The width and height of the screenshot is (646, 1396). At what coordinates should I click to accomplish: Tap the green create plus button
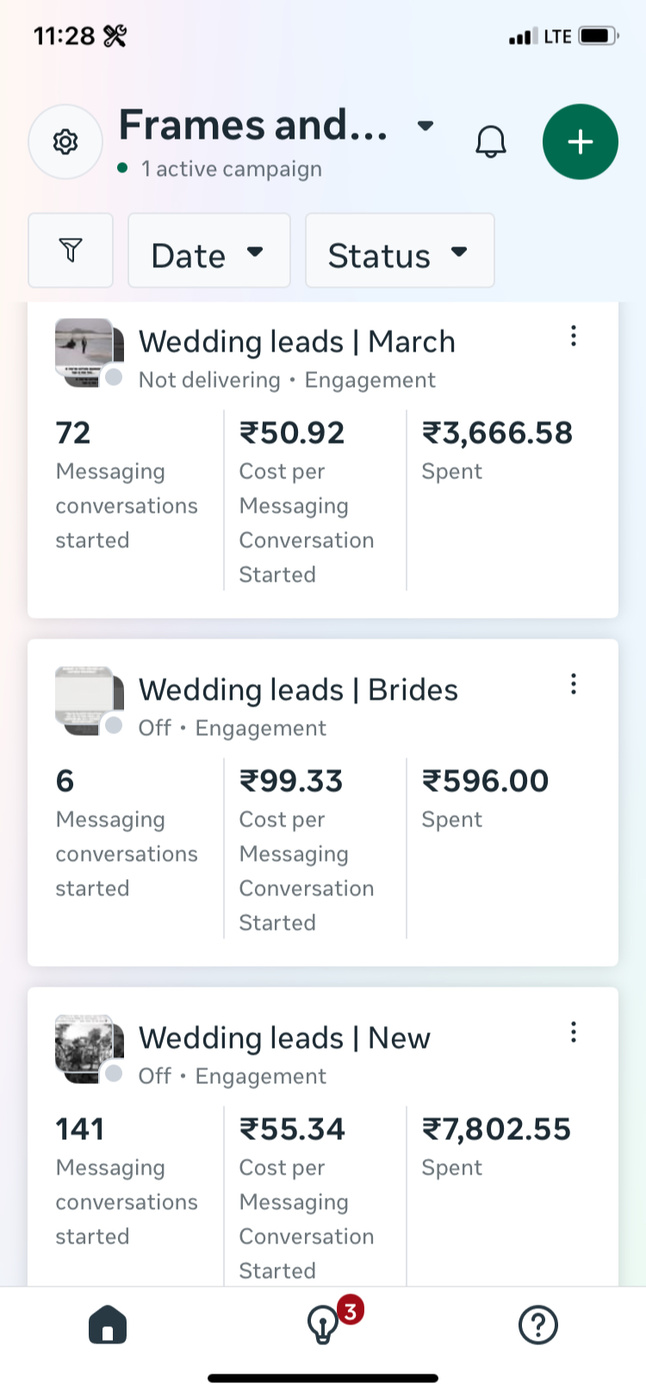click(580, 142)
